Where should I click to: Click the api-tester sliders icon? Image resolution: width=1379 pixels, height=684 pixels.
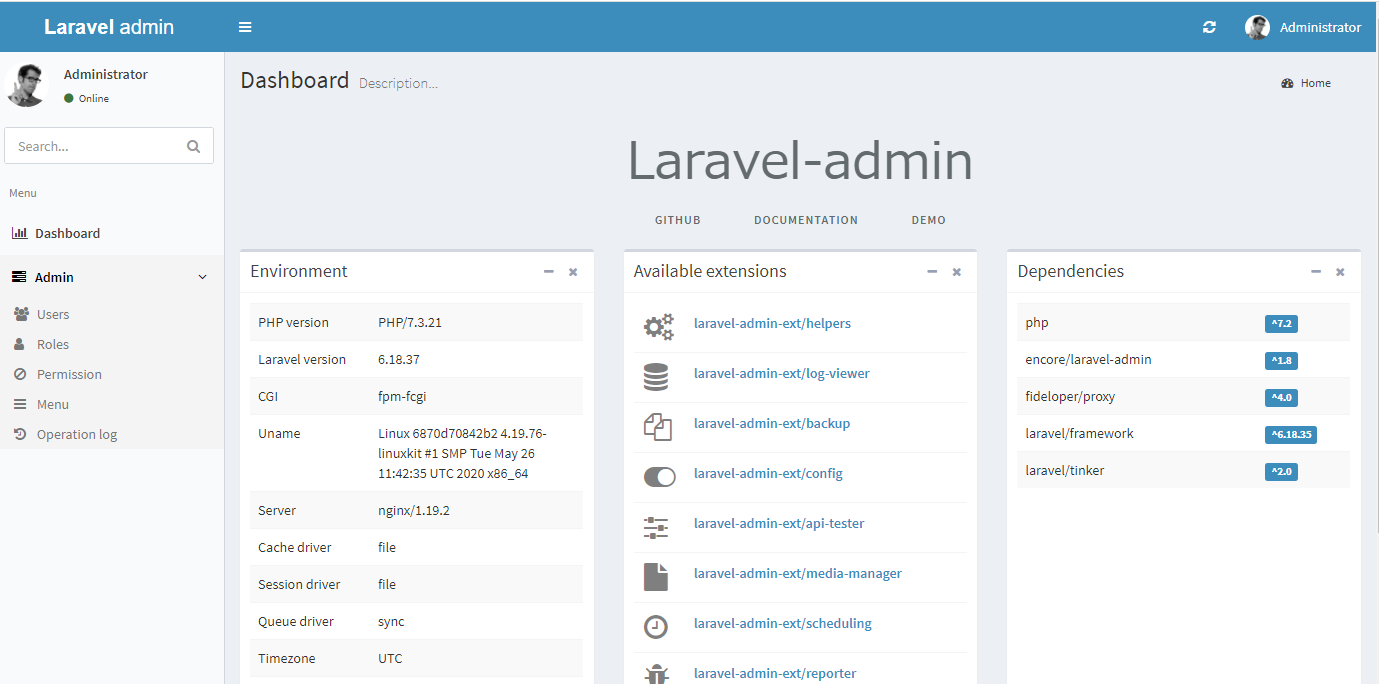coord(656,527)
